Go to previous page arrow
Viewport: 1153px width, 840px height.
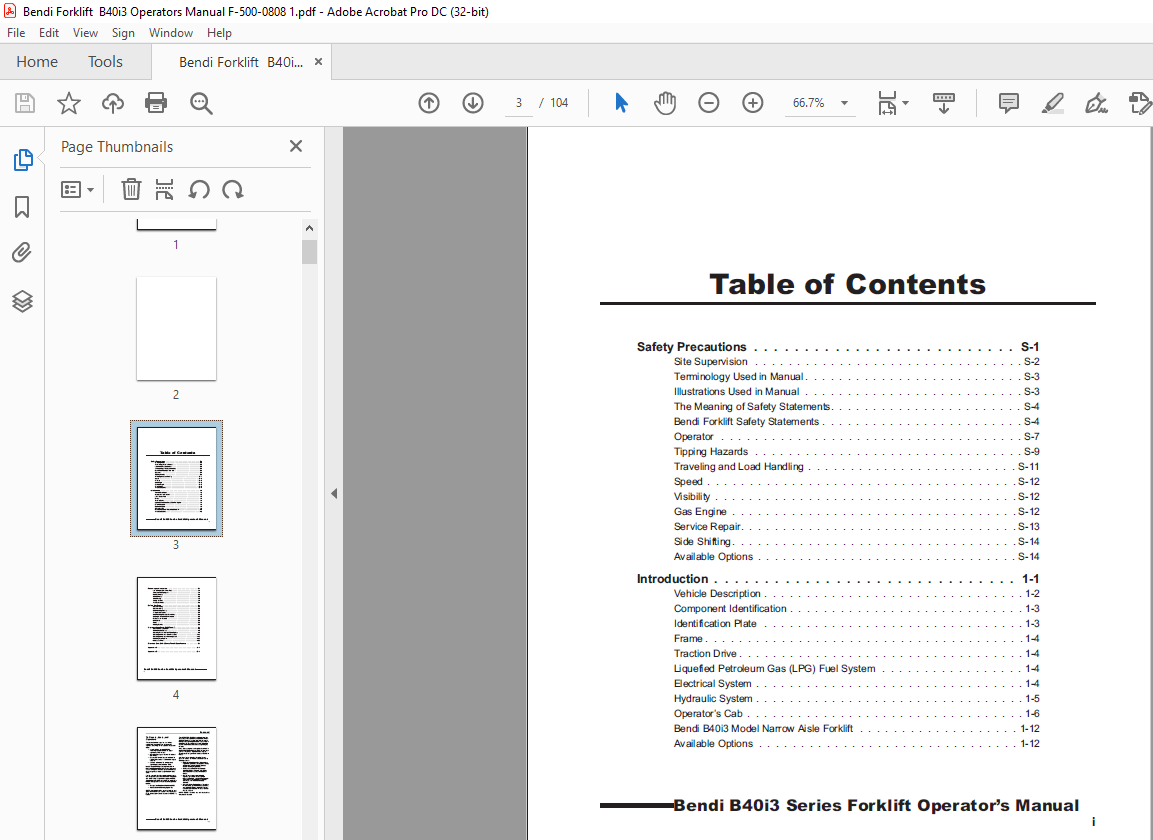tap(429, 103)
